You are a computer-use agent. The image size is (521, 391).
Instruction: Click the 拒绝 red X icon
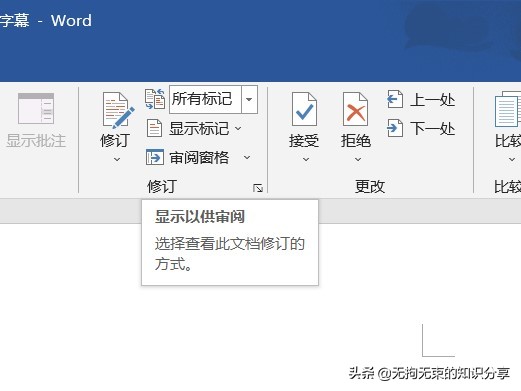(x=355, y=109)
